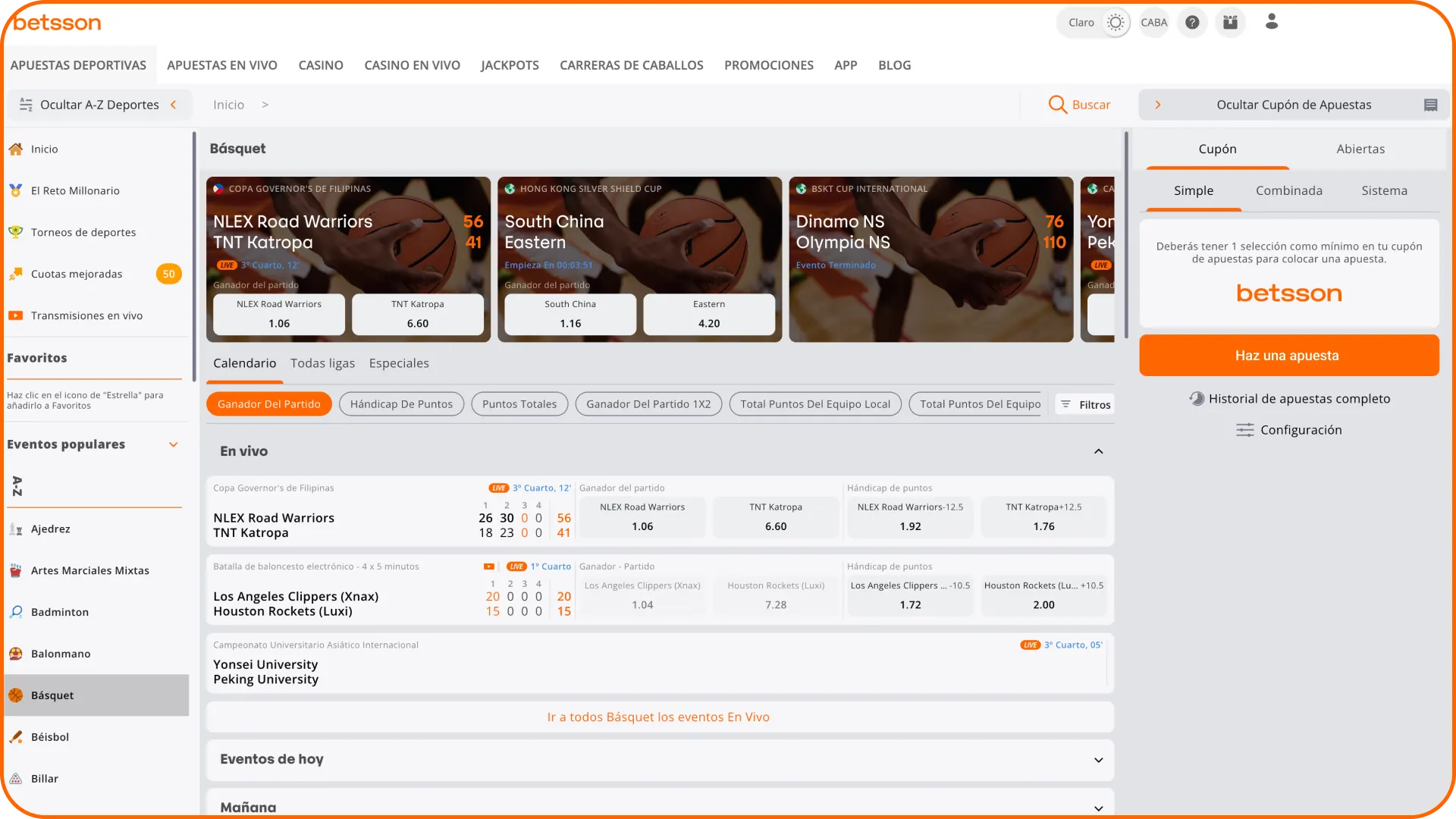Click the Buscar search icon

1057,105
